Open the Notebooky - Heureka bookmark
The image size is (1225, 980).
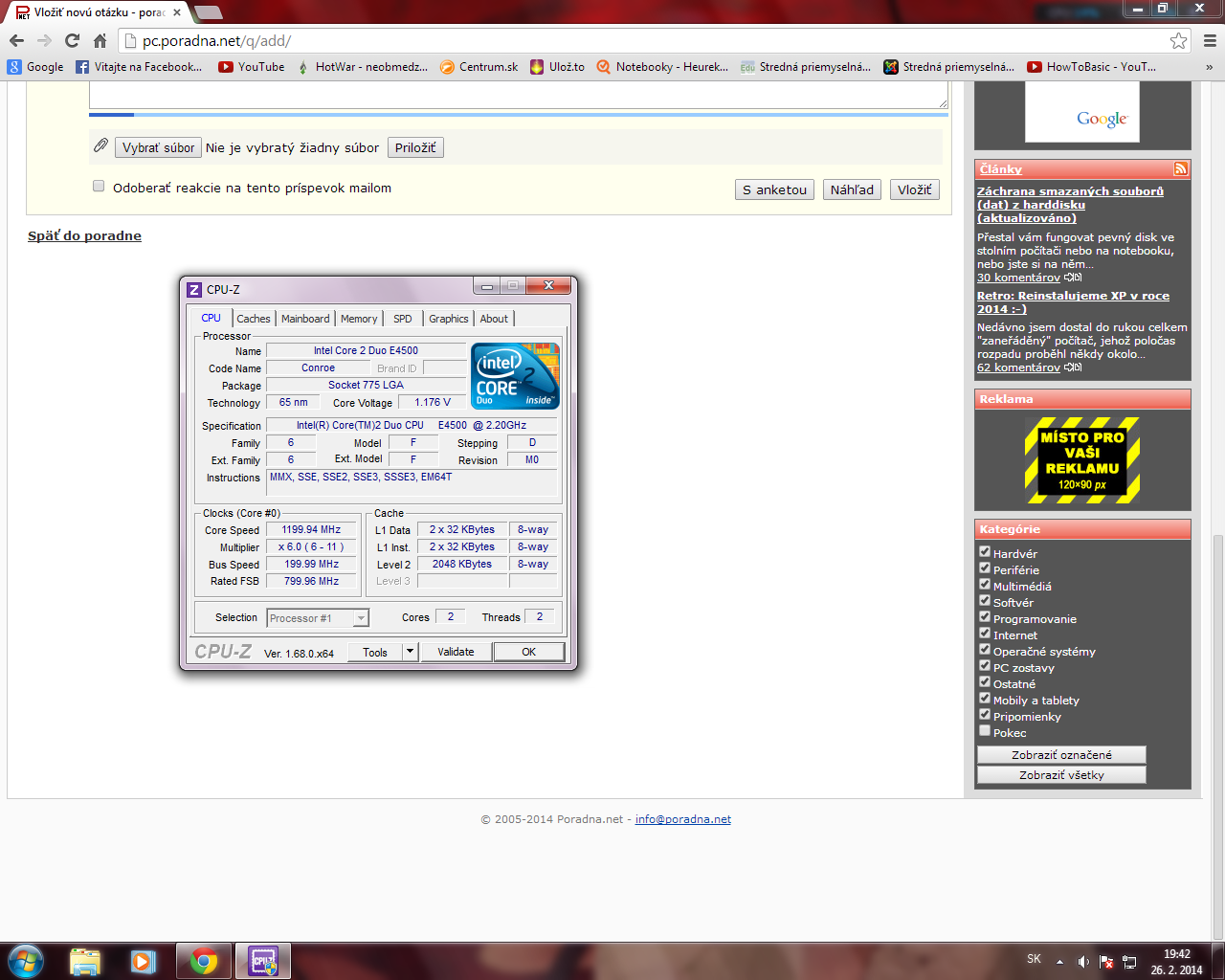662,67
